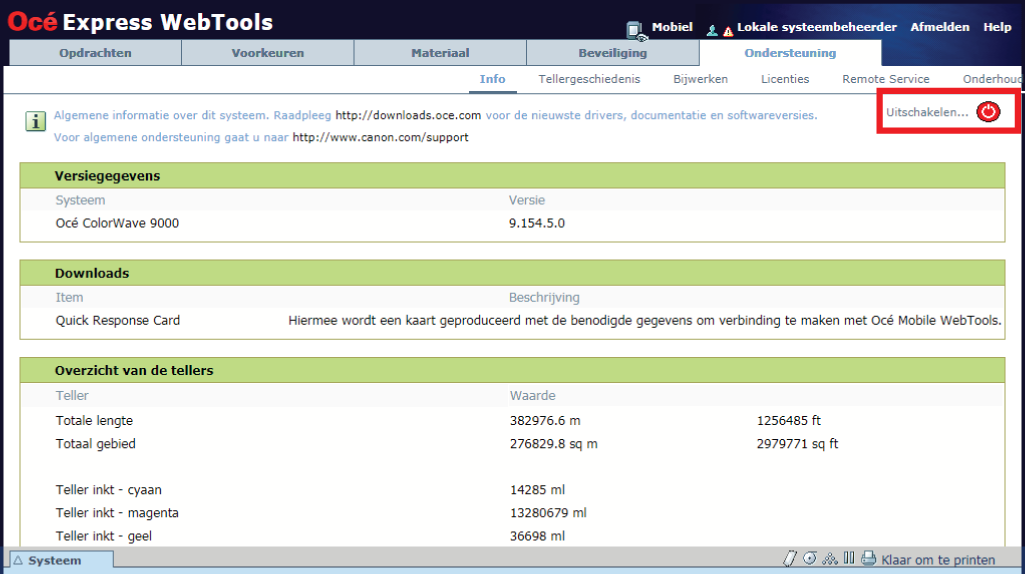Open the Voorkeuren tab
The height and width of the screenshot is (574, 1025).
pos(268,53)
